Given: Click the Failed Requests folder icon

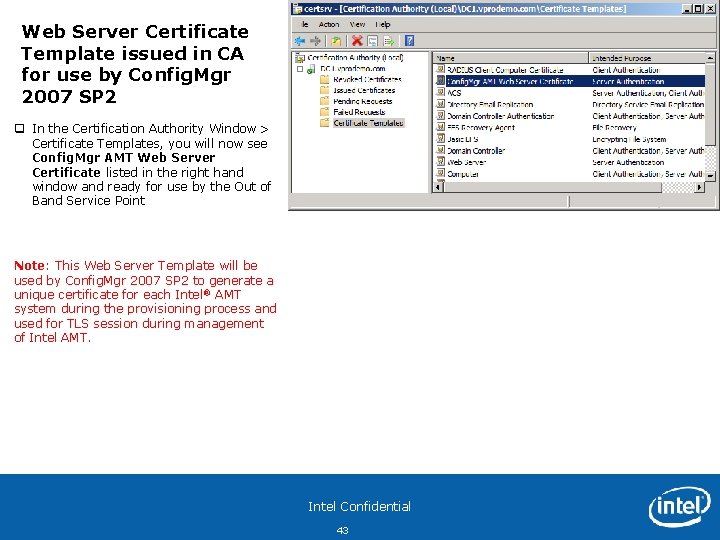Looking at the screenshot, I should pos(325,112).
